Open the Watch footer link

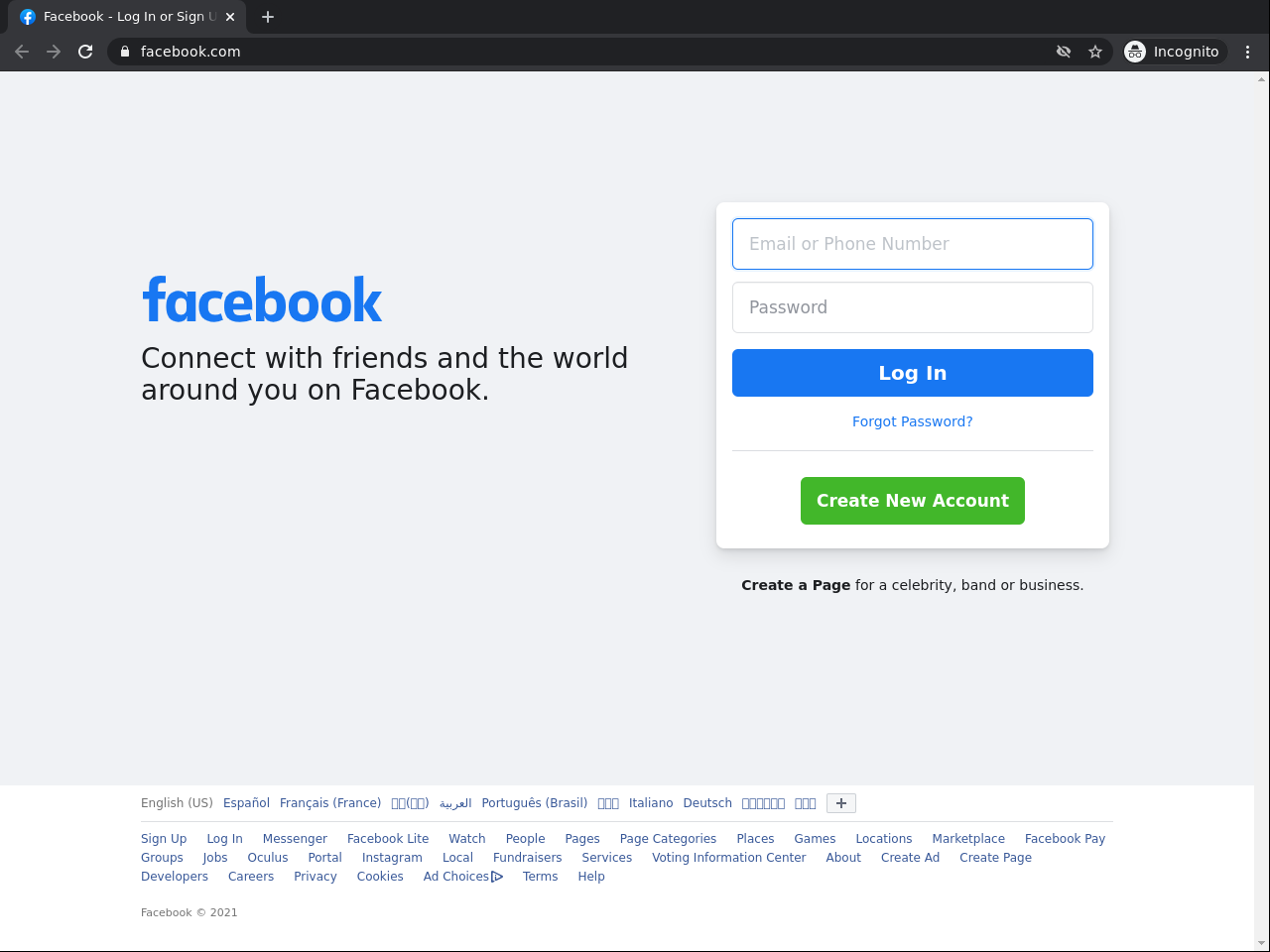tap(467, 839)
